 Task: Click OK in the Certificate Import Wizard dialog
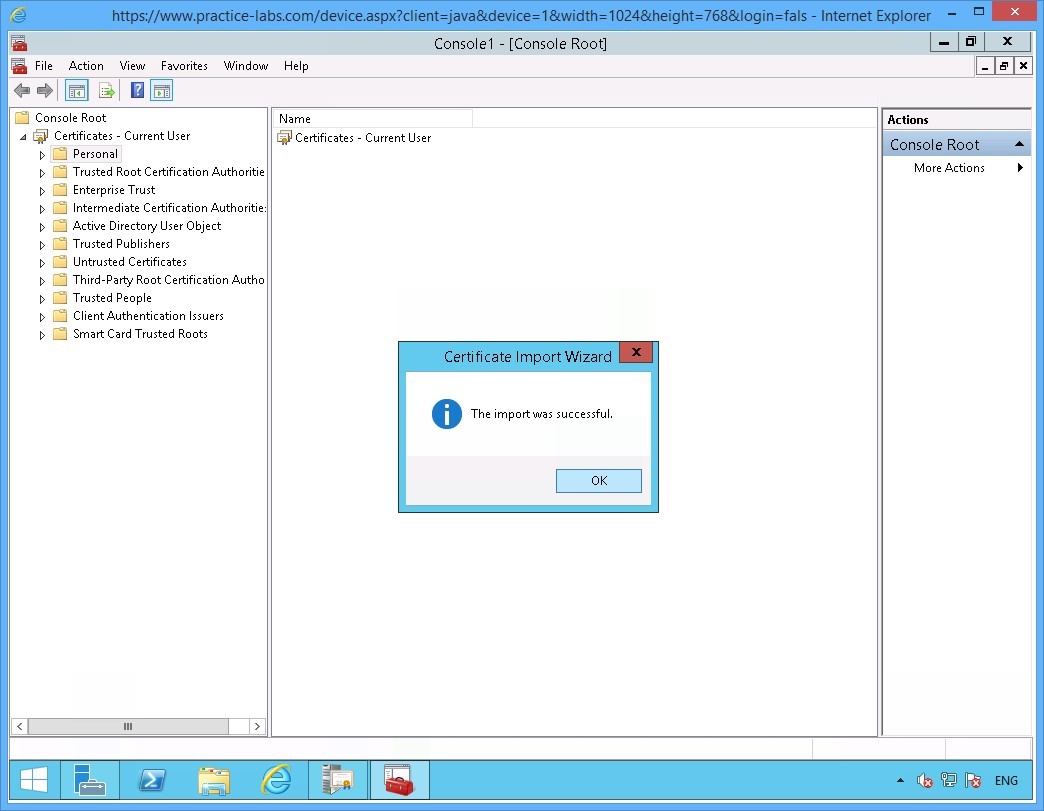click(598, 481)
